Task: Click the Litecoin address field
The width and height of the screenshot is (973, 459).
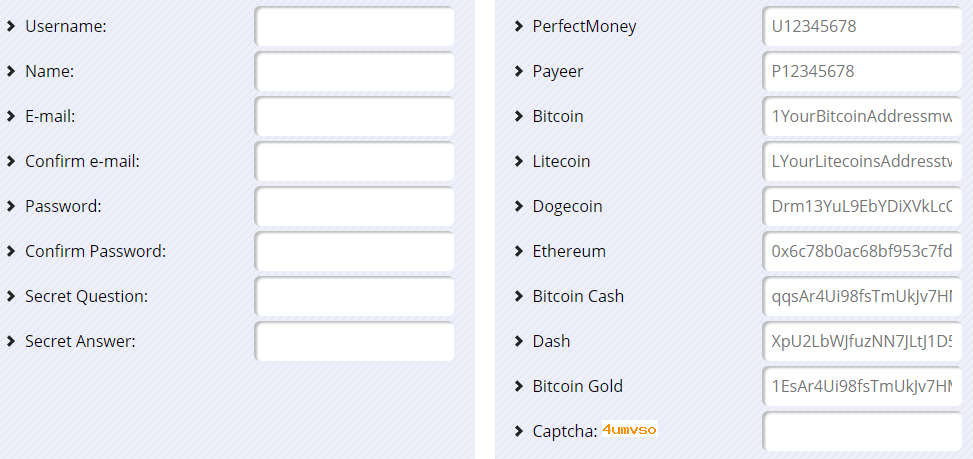Action: [x=863, y=161]
